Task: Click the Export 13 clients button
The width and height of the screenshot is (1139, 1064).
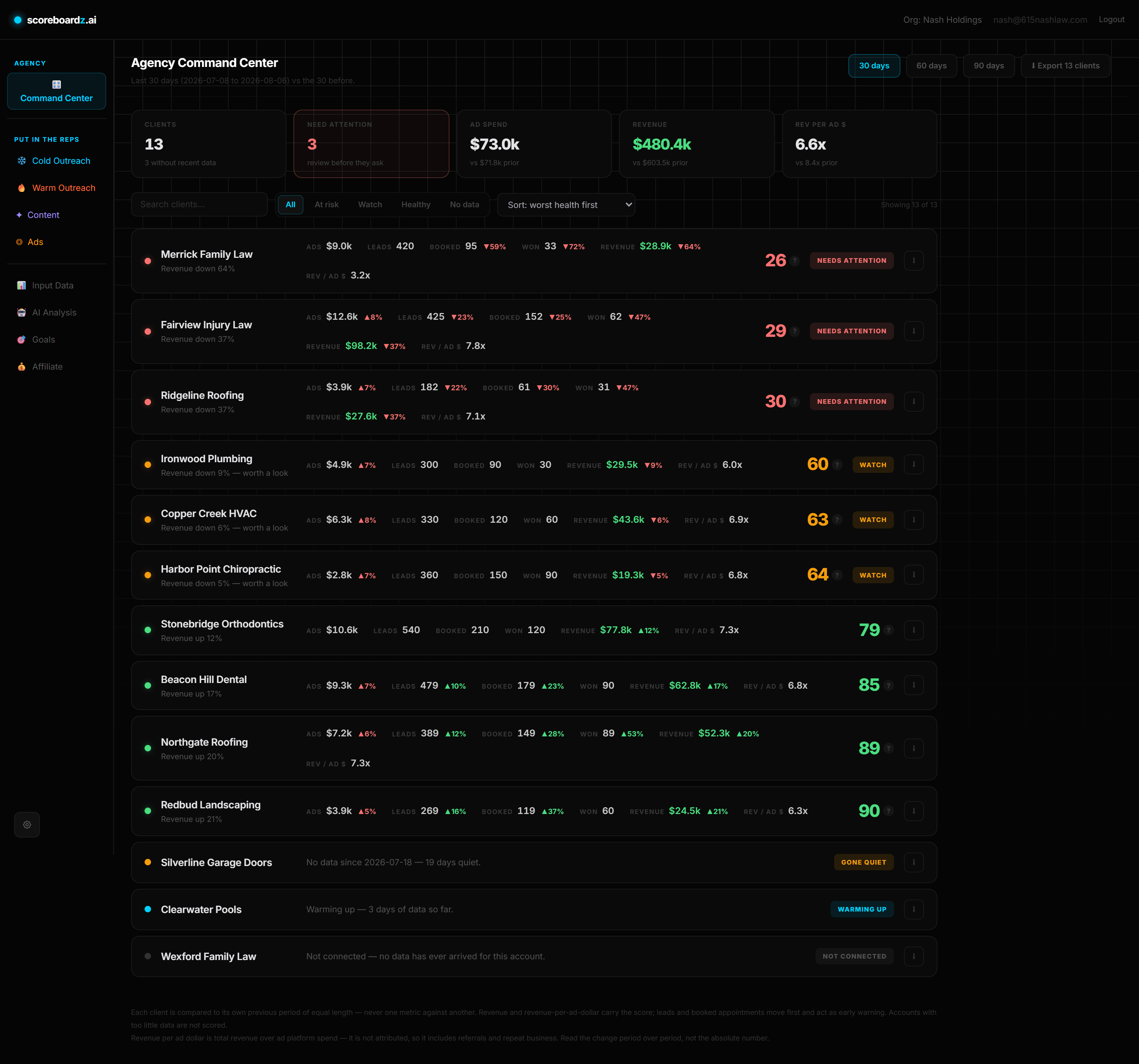Action: point(1065,66)
